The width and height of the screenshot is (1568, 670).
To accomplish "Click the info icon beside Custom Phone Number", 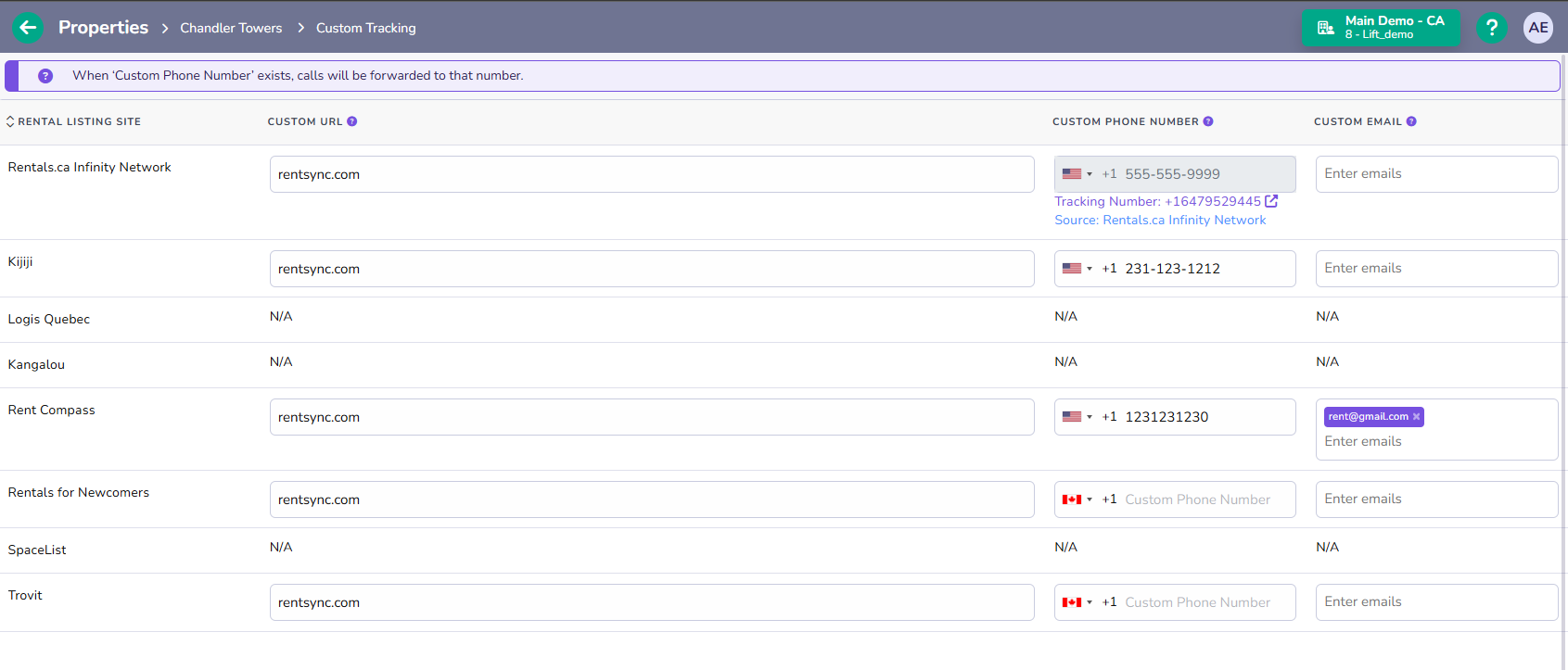I will [x=1208, y=121].
